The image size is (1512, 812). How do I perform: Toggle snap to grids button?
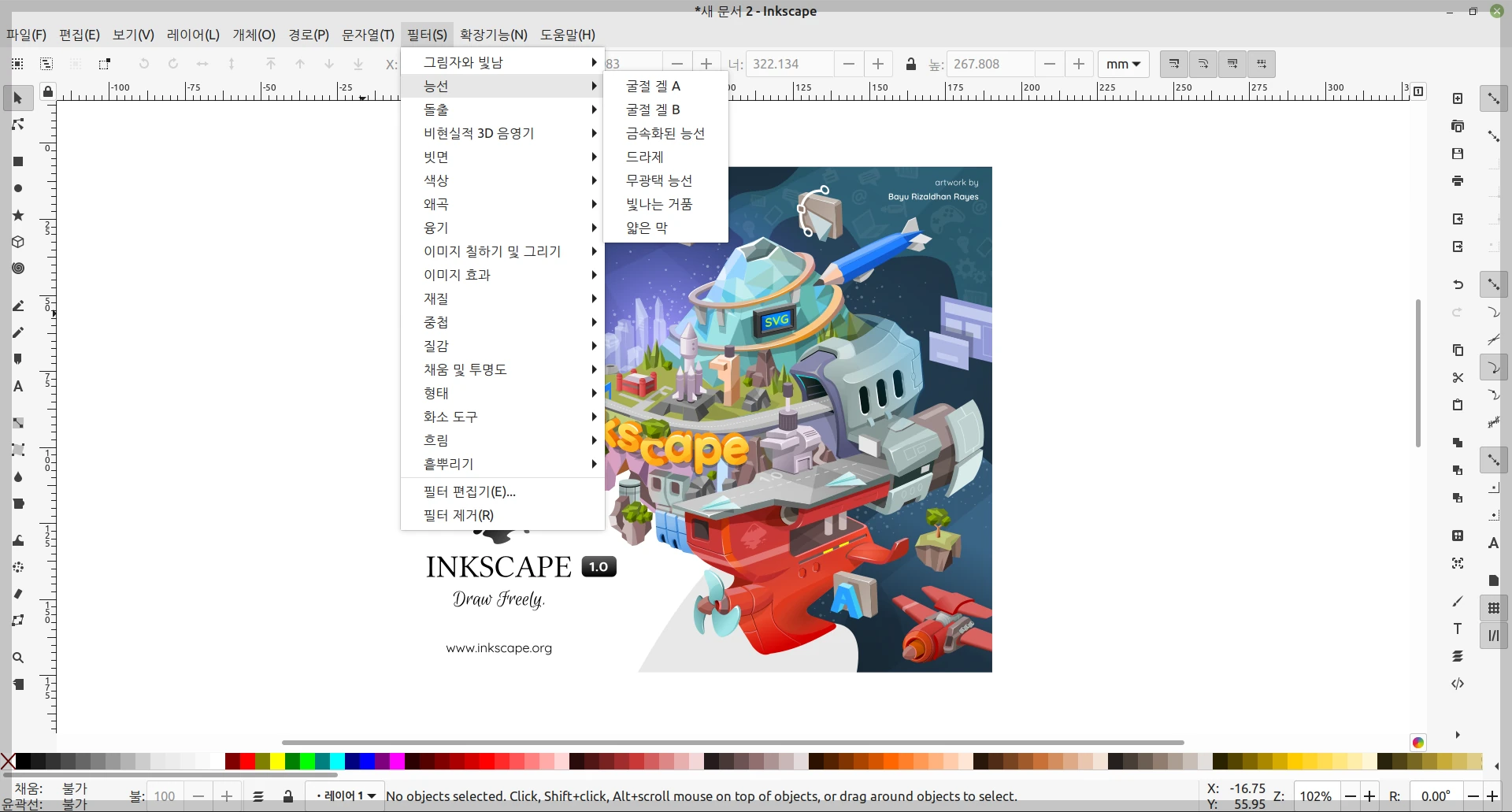pos(1494,608)
